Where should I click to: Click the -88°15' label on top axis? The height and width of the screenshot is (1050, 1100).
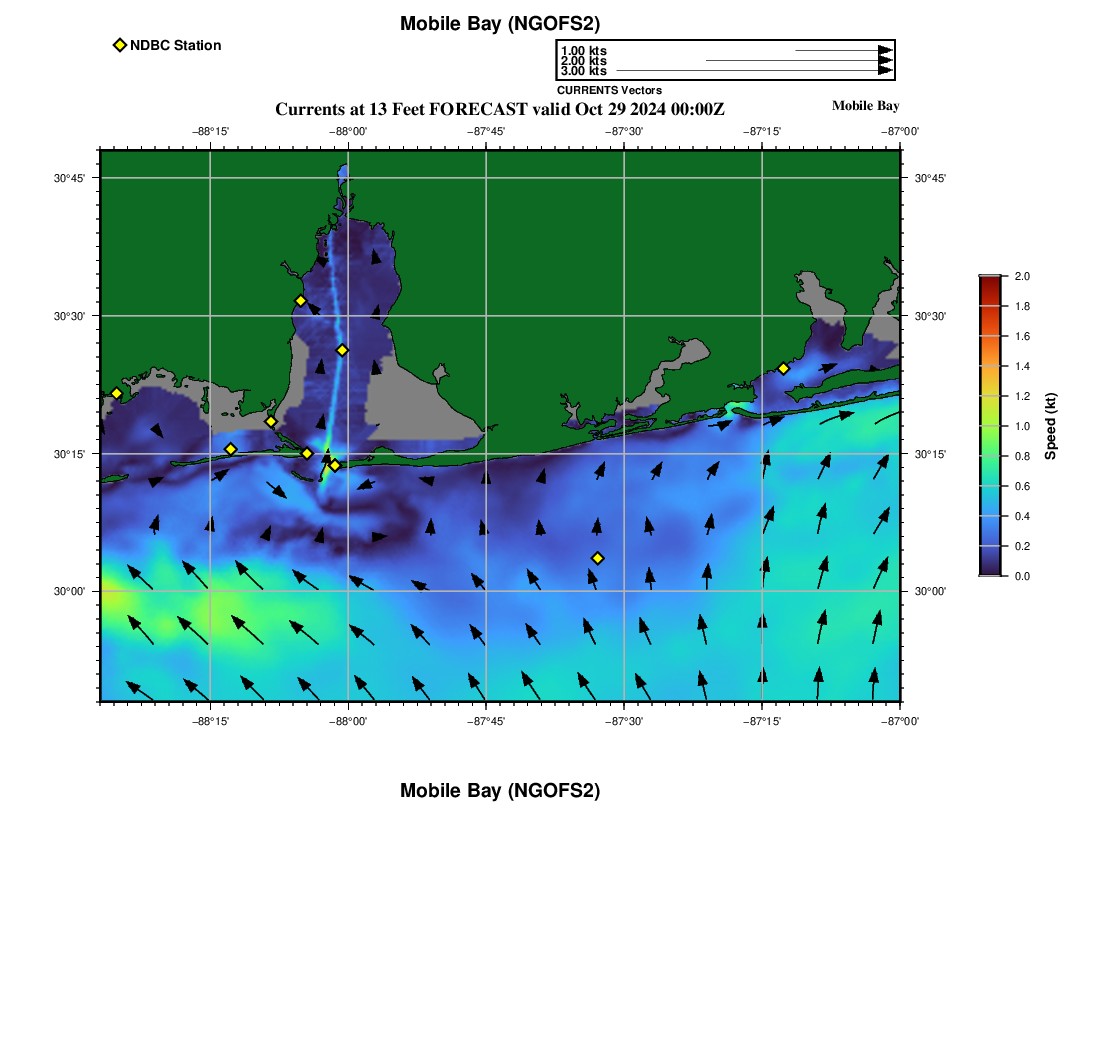pos(210,131)
